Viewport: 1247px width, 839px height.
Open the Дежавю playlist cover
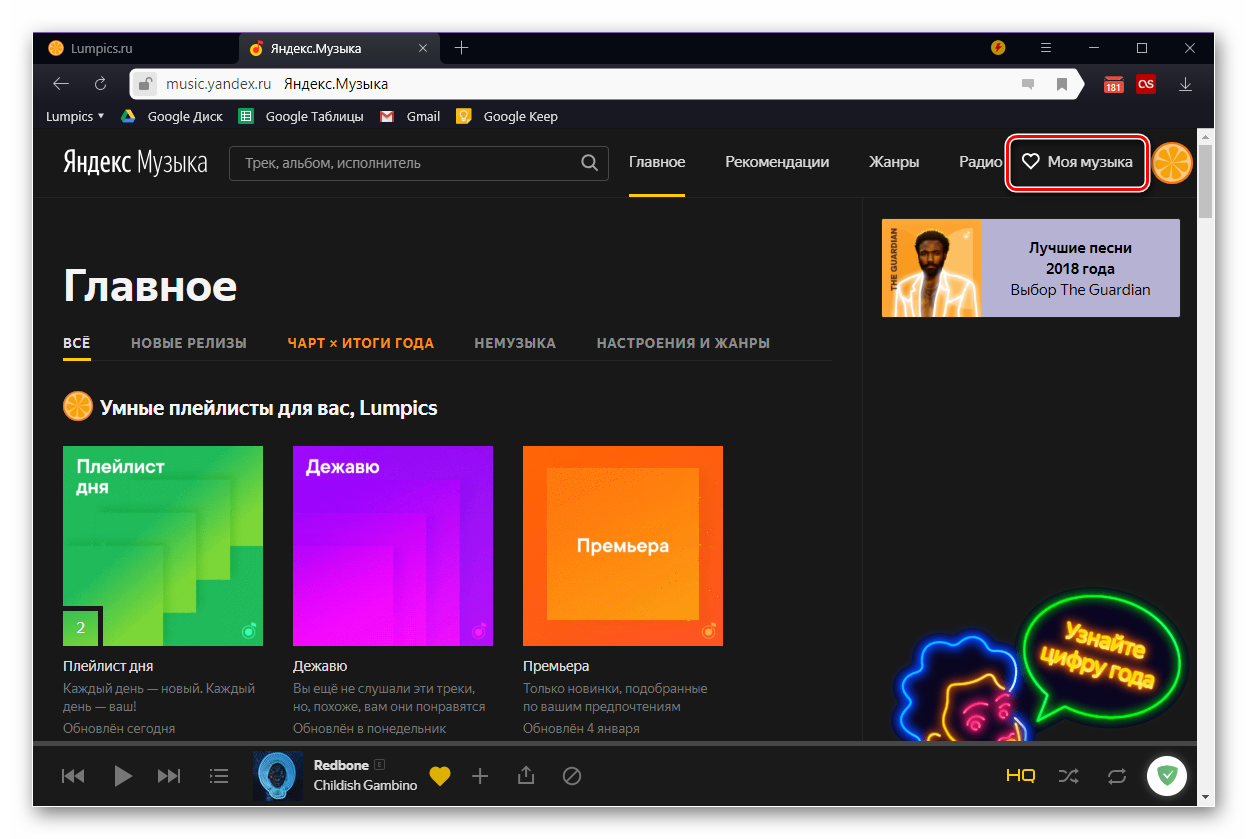click(393, 546)
